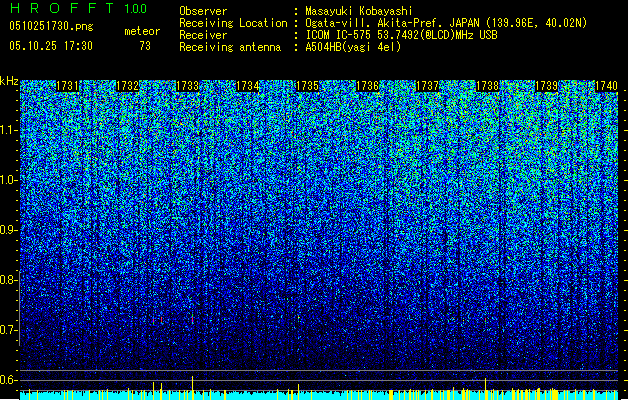
Task: Click the kHz axis unit label
Action: pyautogui.click(x=9, y=81)
